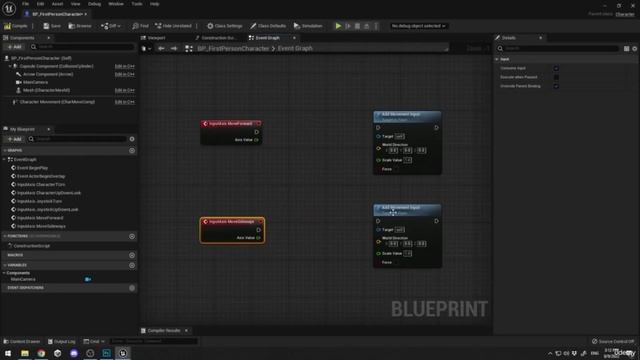Image resolution: width=640 pixels, height=360 pixels.
Task: Add new variable via Variables plus icon
Action: 132,265
